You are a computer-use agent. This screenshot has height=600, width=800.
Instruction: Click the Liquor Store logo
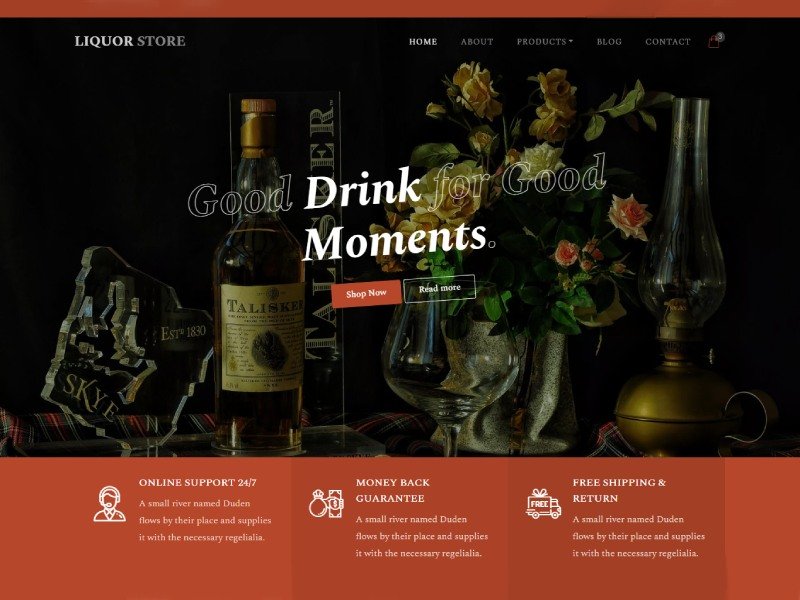point(130,41)
